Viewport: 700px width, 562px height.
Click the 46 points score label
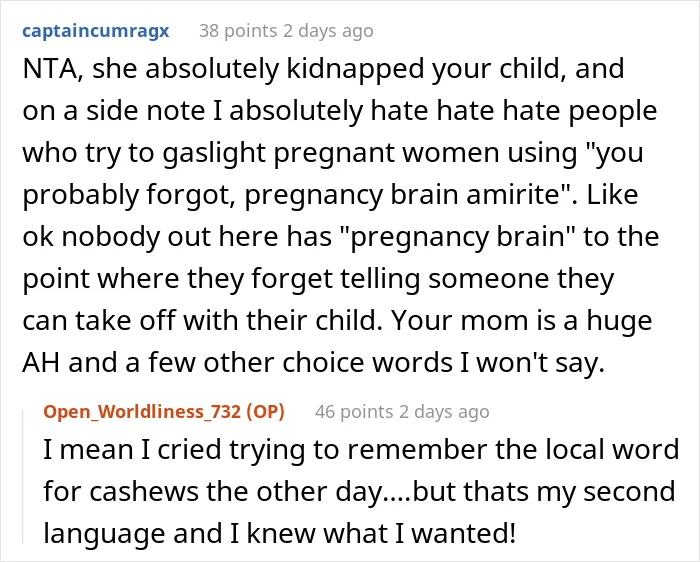click(x=354, y=412)
